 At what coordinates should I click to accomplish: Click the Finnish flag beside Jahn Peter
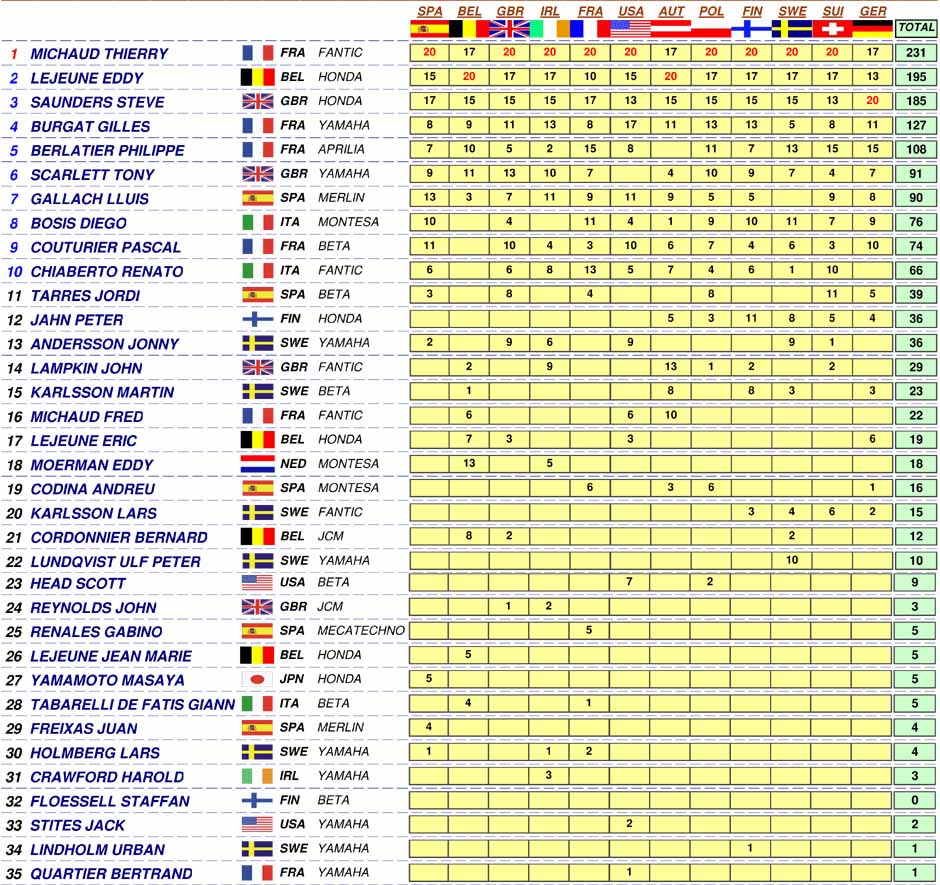click(x=258, y=319)
